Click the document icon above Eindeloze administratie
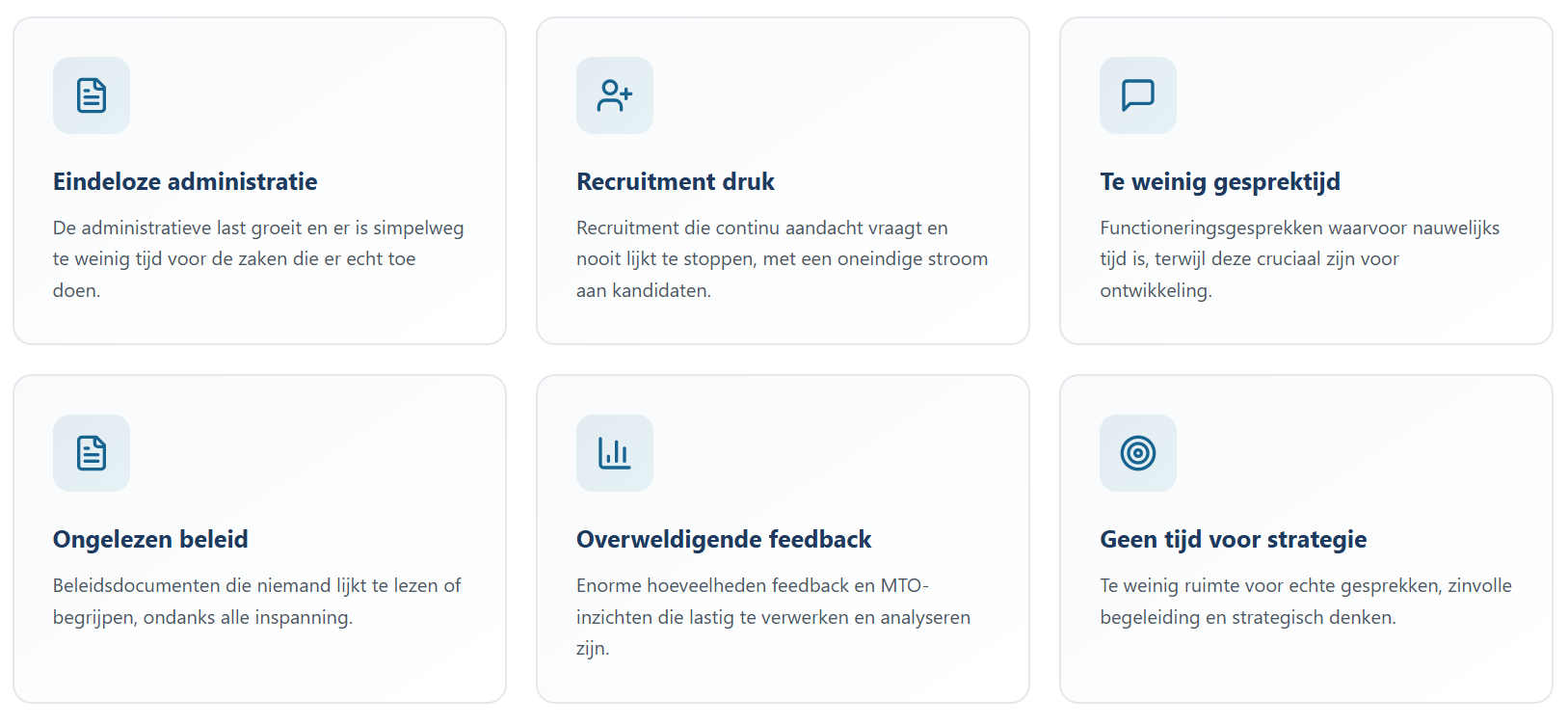 click(x=92, y=95)
